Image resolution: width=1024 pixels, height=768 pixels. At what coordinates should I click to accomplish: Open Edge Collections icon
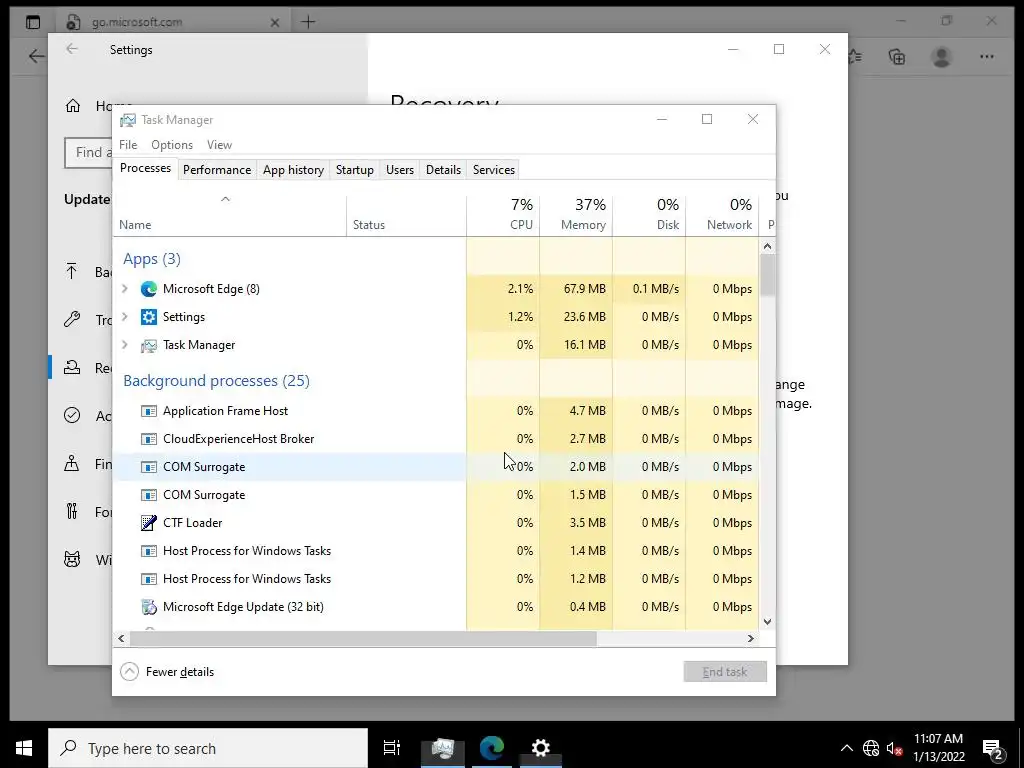(897, 57)
